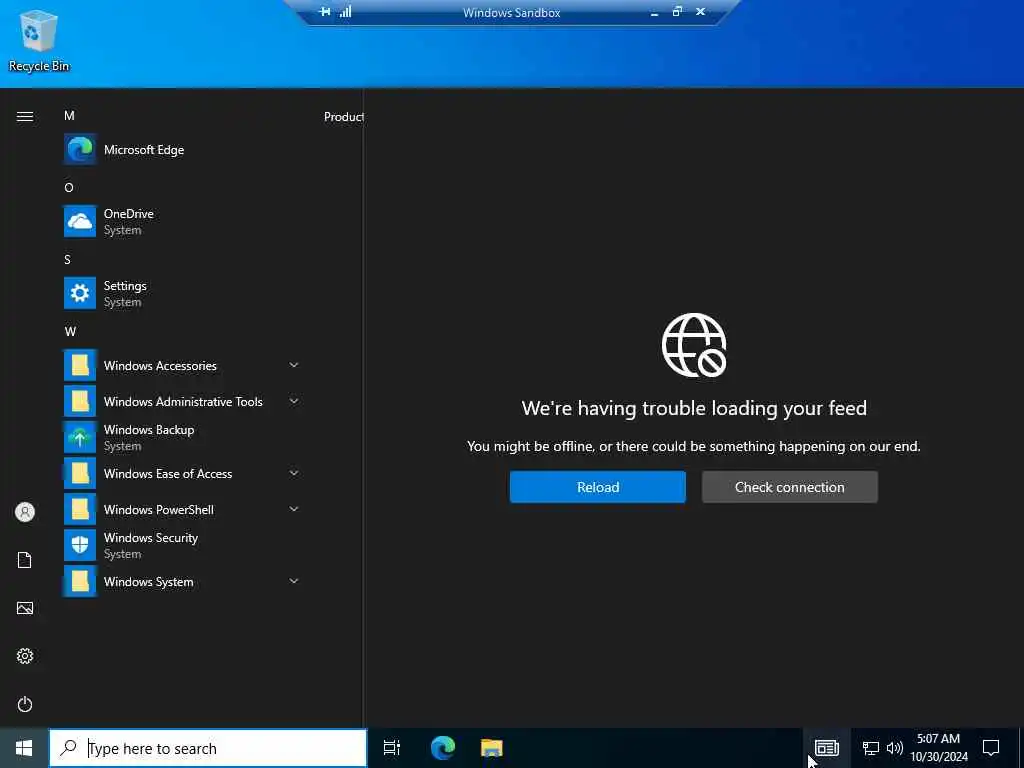Click the pin icon on the Sandbox connection bar

(x=325, y=12)
